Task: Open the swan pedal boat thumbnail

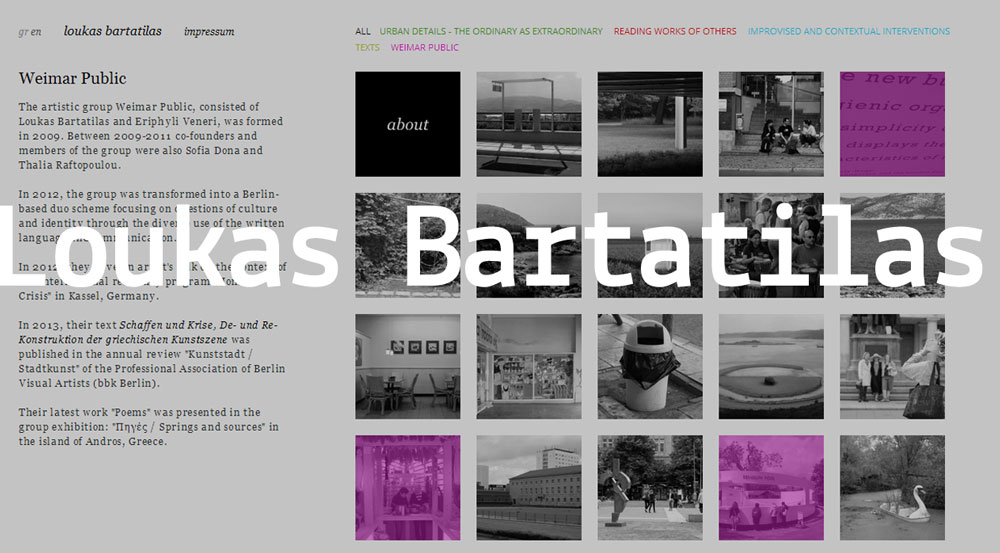Action: point(892,487)
